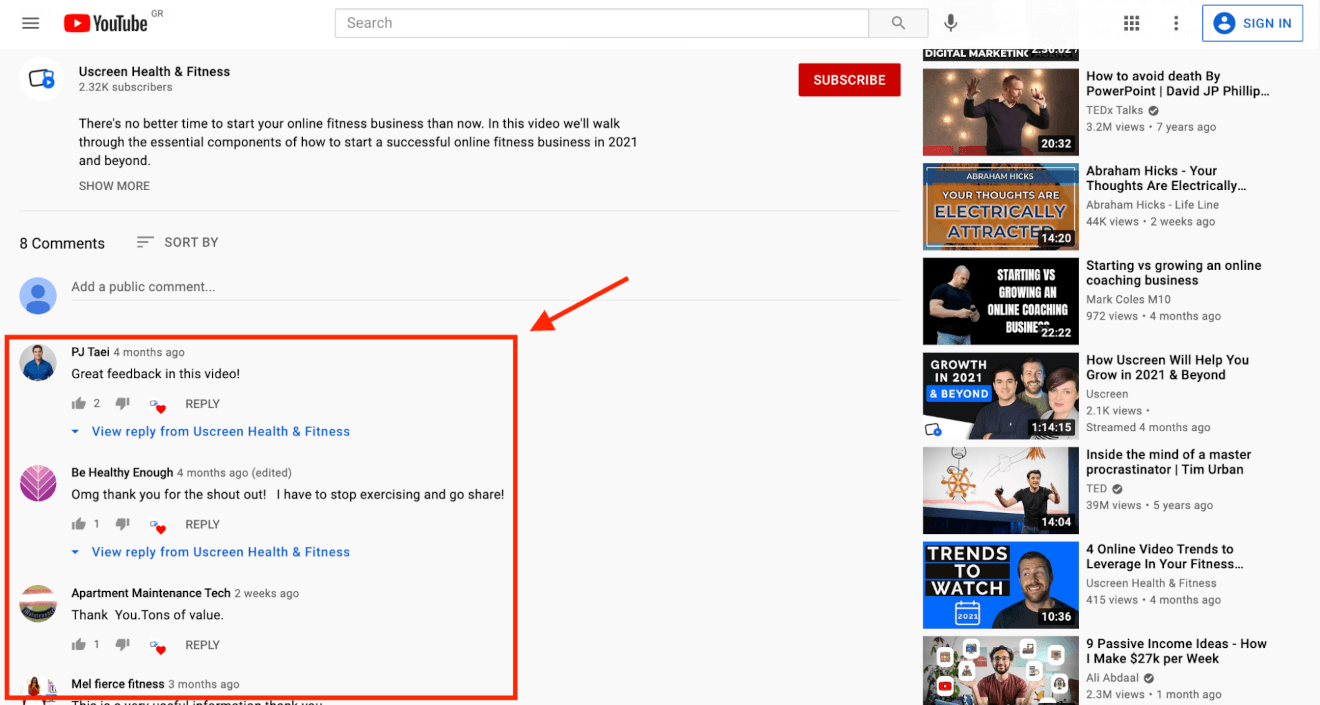Open '9 Passive Income Ideas' thumbnail
Screen dimensions: 1320x705
point(1000,671)
